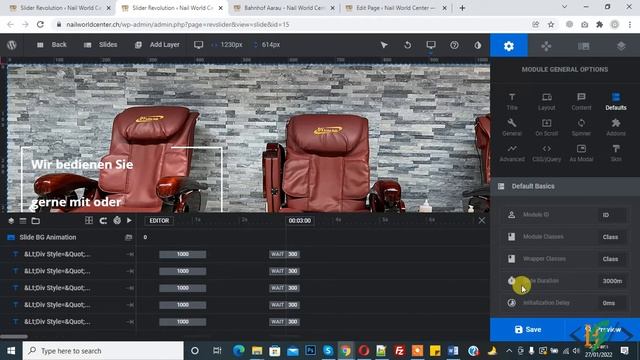The image size is (640, 360).
Task: Switch to the Edit Page browser tab
Action: coord(396,8)
